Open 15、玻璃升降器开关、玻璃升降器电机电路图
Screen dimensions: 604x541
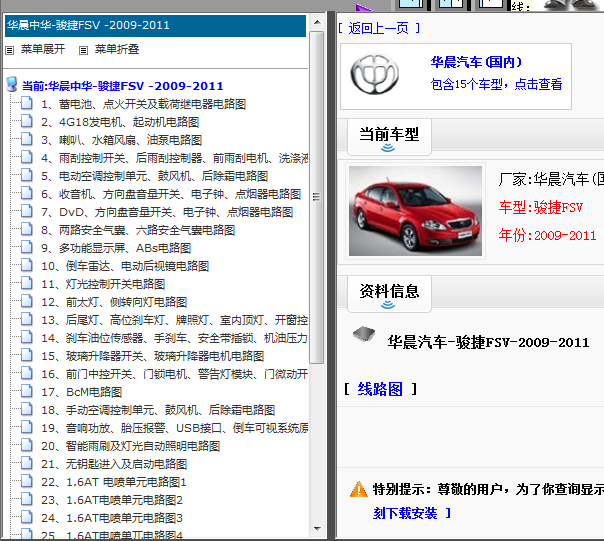coord(153,356)
